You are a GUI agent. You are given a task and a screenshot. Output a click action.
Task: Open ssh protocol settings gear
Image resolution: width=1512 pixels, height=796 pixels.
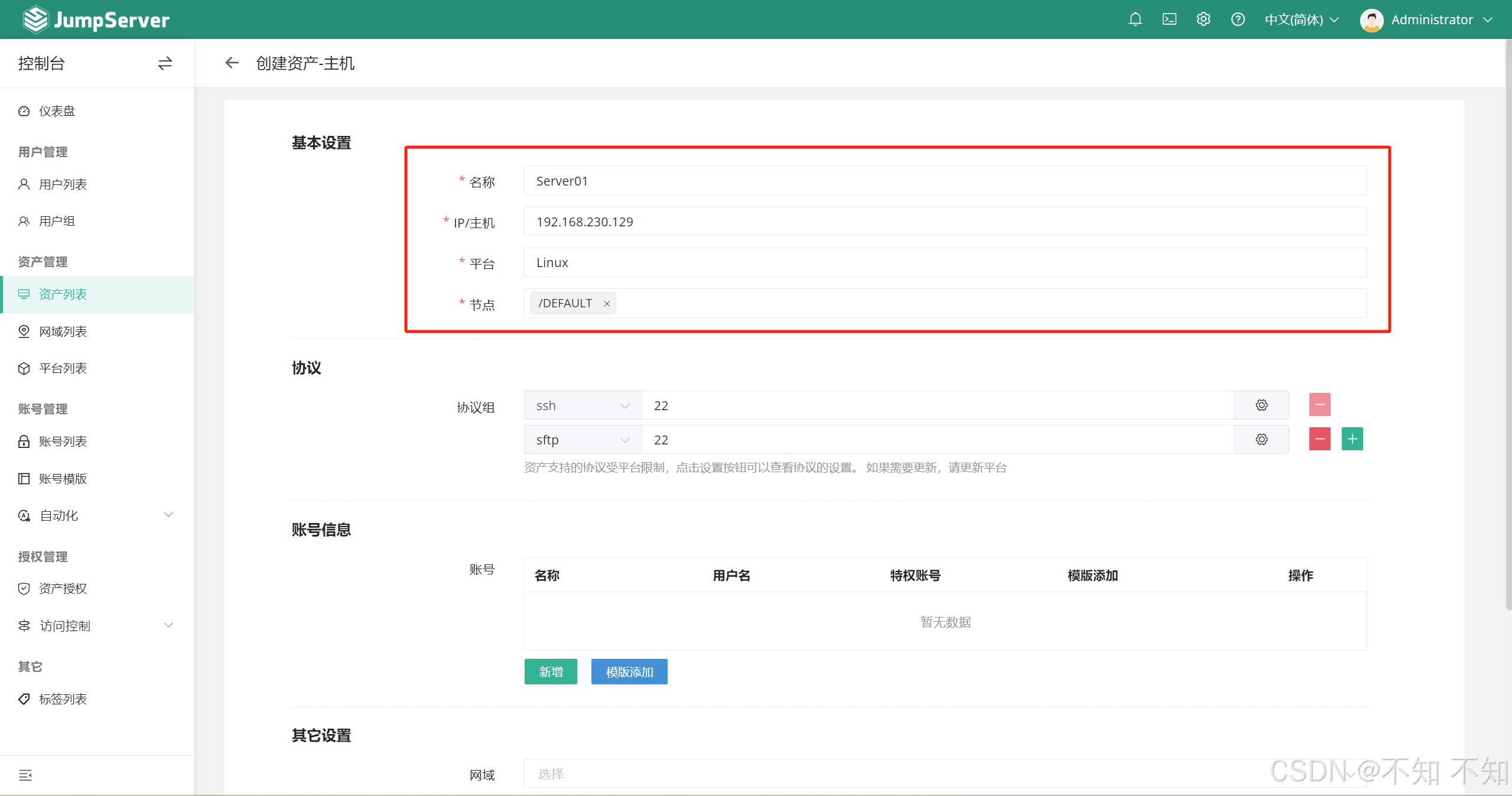pyautogui.click(x=1261, y=405)
